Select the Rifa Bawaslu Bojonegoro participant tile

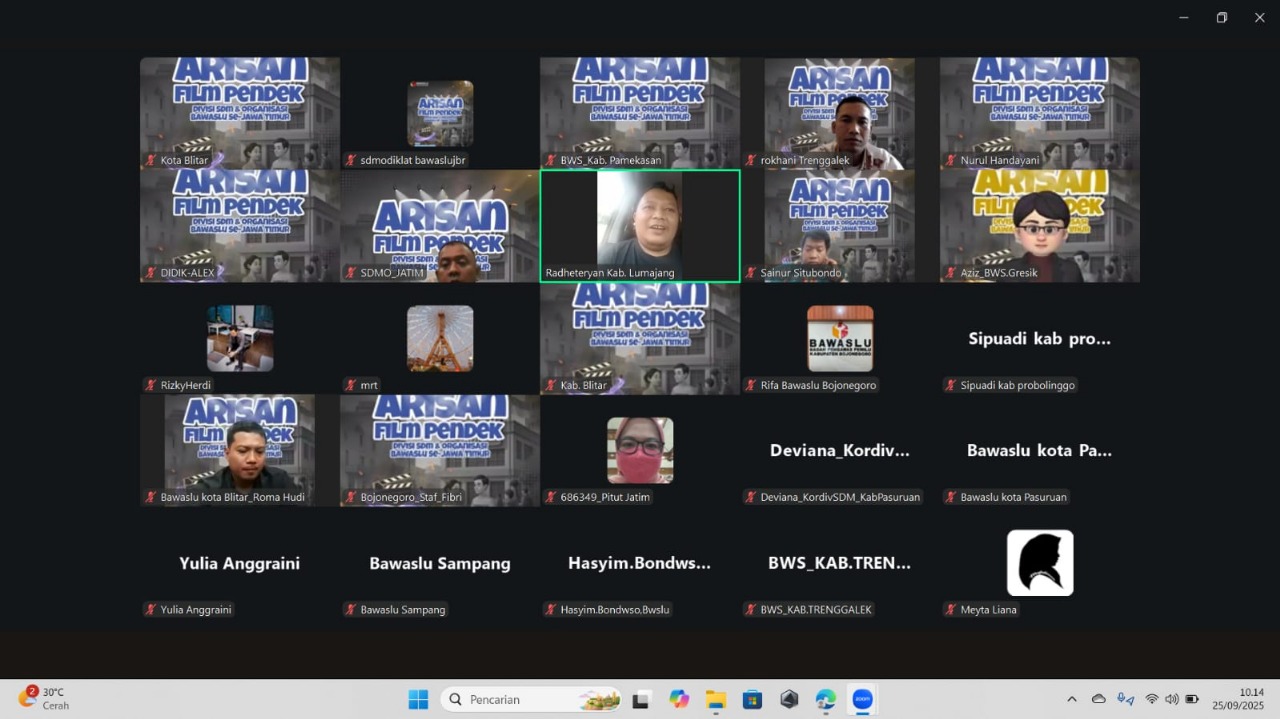(840, 338)
